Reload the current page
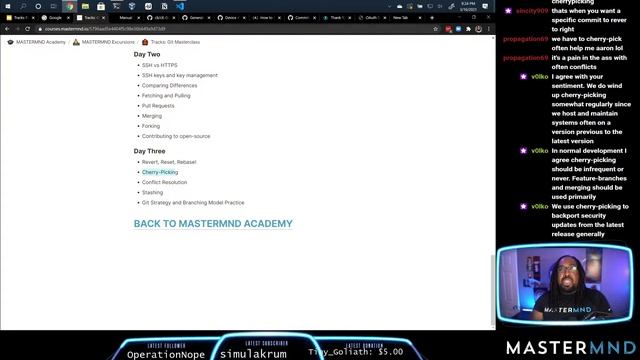640x360 pixels. pos(27,29)
